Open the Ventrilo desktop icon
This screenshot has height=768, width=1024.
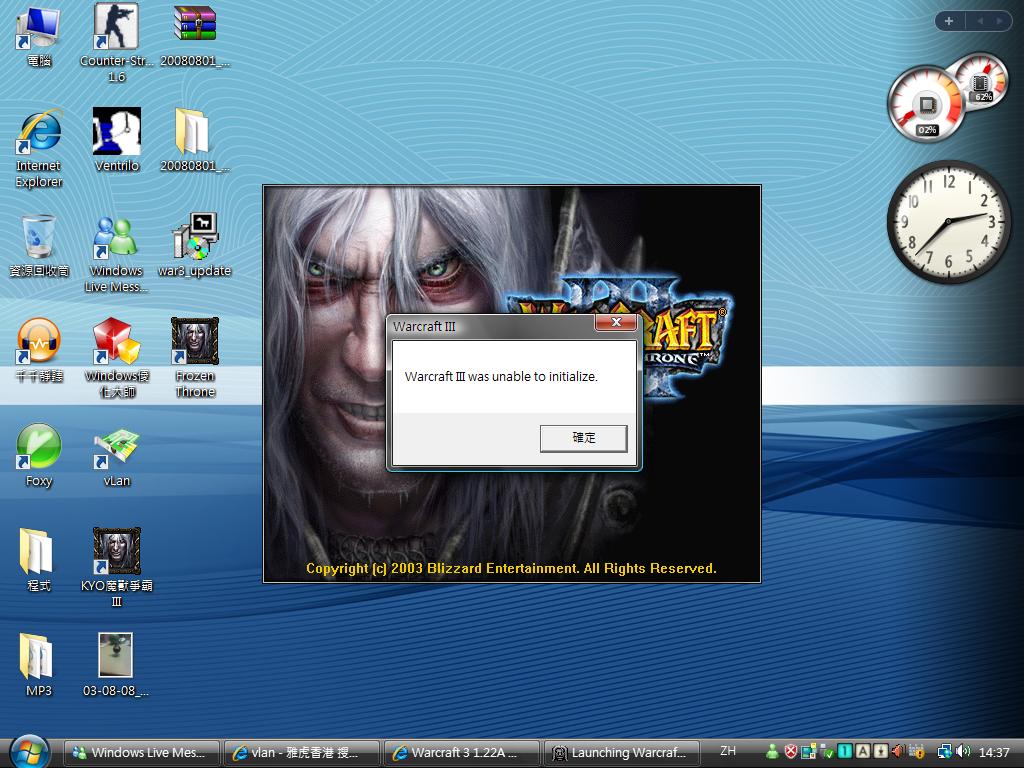(117, 133)
